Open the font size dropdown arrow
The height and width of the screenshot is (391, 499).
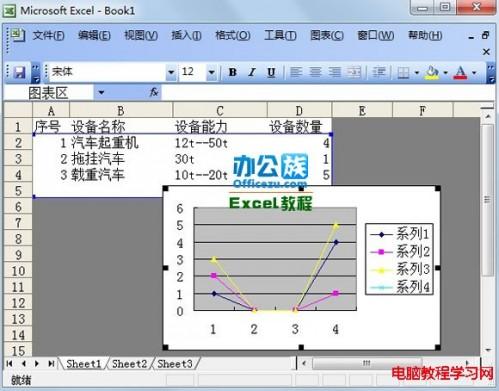[211, 72]
